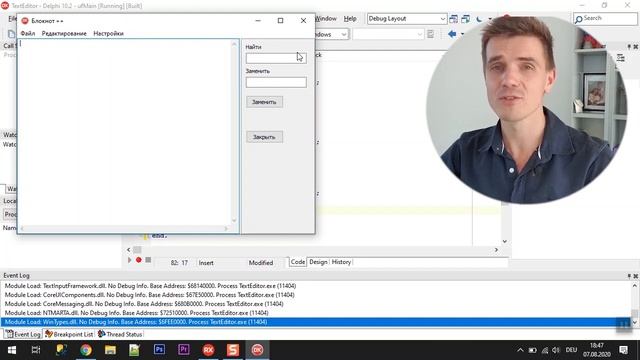Select the highlighted WinTypes.dll log line
This screenshot has height=360, width=640.
coord(316,322)
